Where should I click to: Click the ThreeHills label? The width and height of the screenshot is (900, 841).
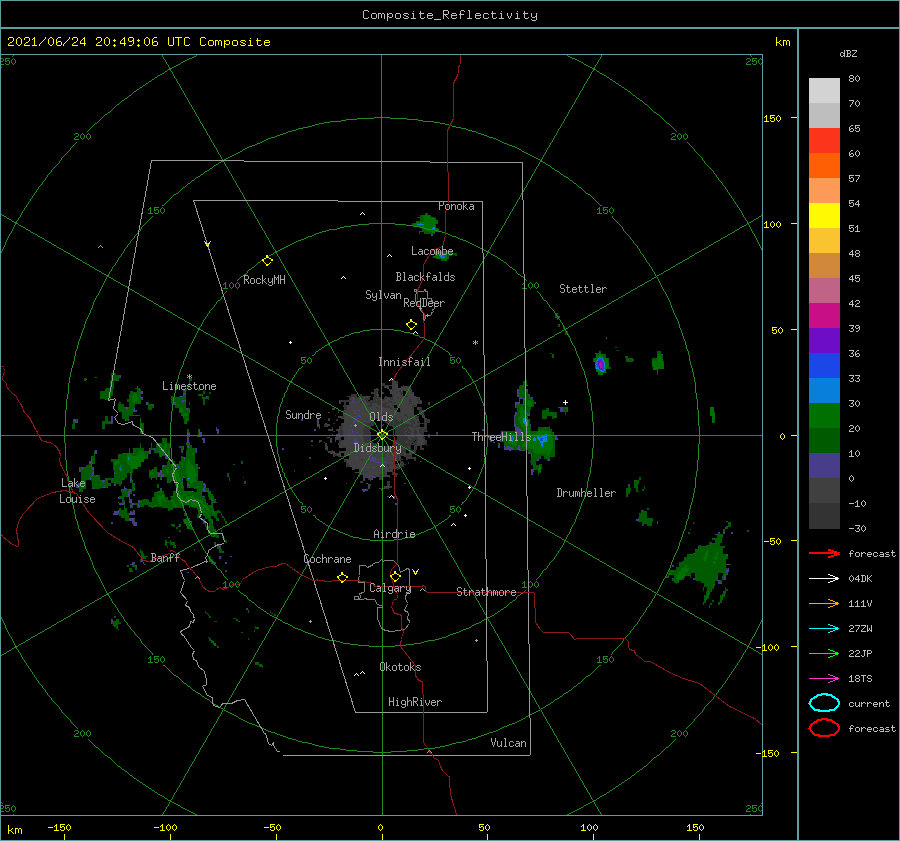point(502,437)
